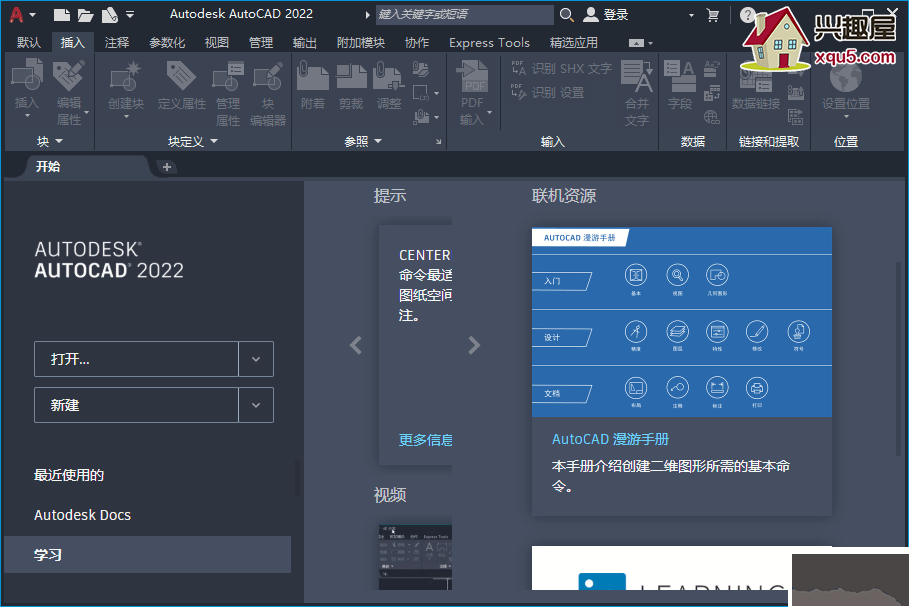This screenshot has height=607, width=909.
Task: Click the AutoCAD 漫游手册 blue guide thumbnail
Action: click(682, 322)
